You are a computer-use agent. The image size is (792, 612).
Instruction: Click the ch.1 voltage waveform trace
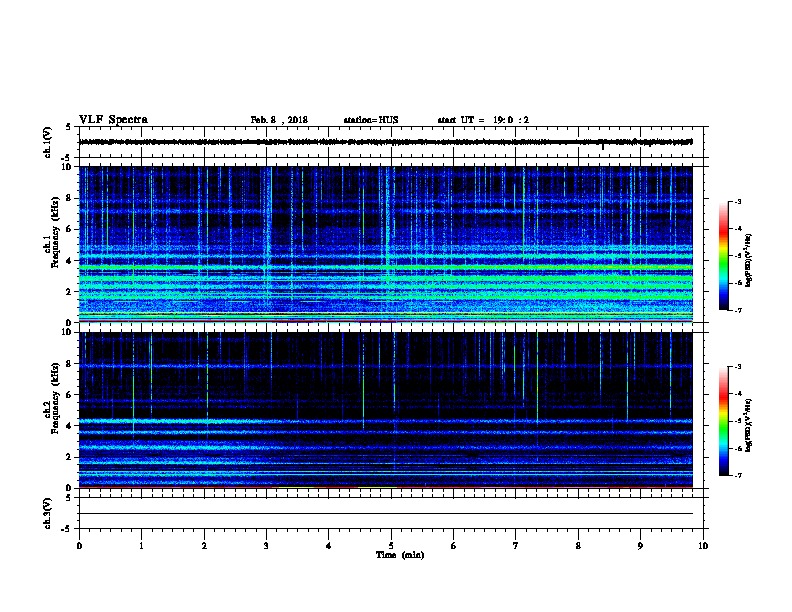coord(386,142)
